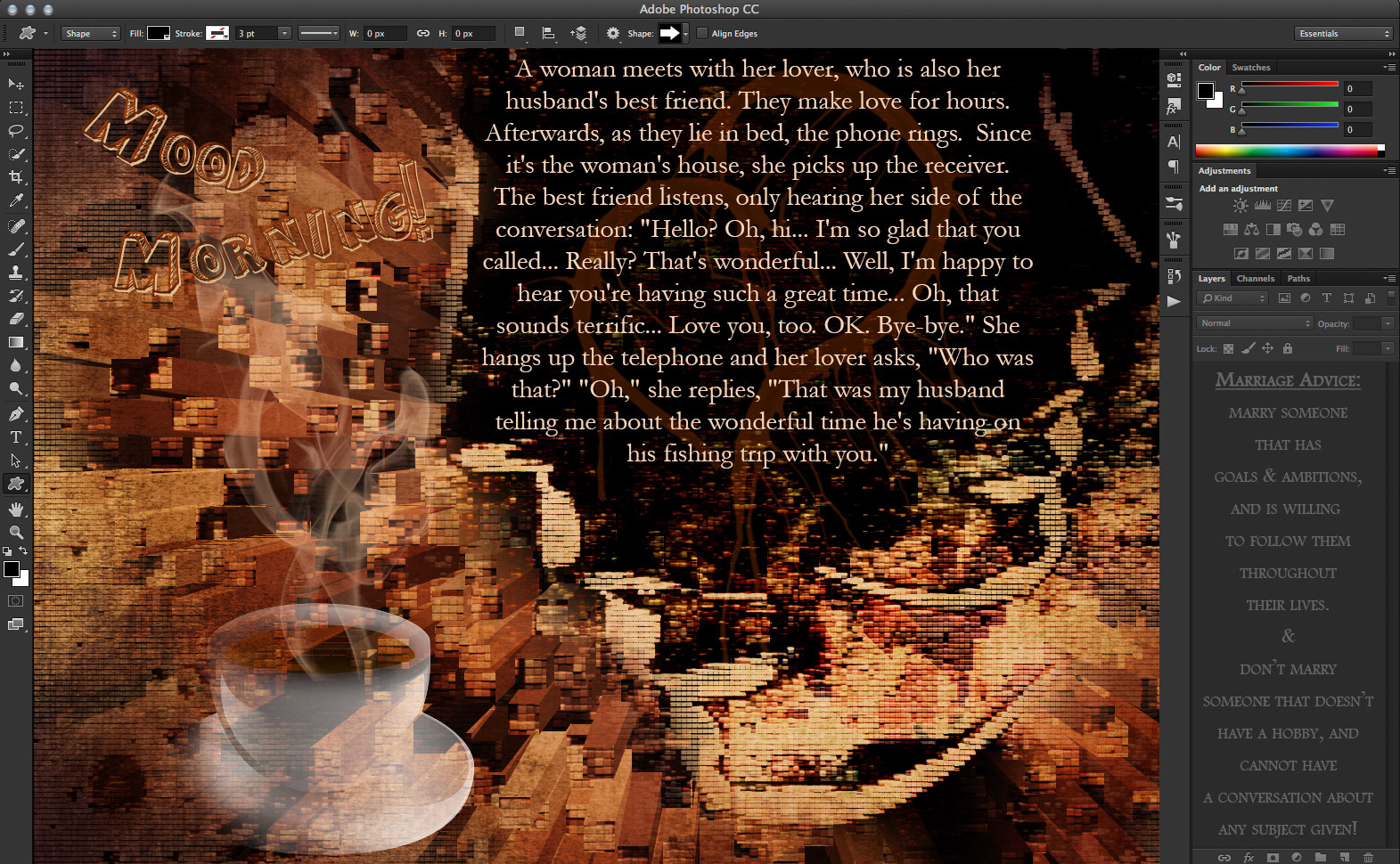Select the Path Selection tool
1400x864 pixels.
coord(16,461)
